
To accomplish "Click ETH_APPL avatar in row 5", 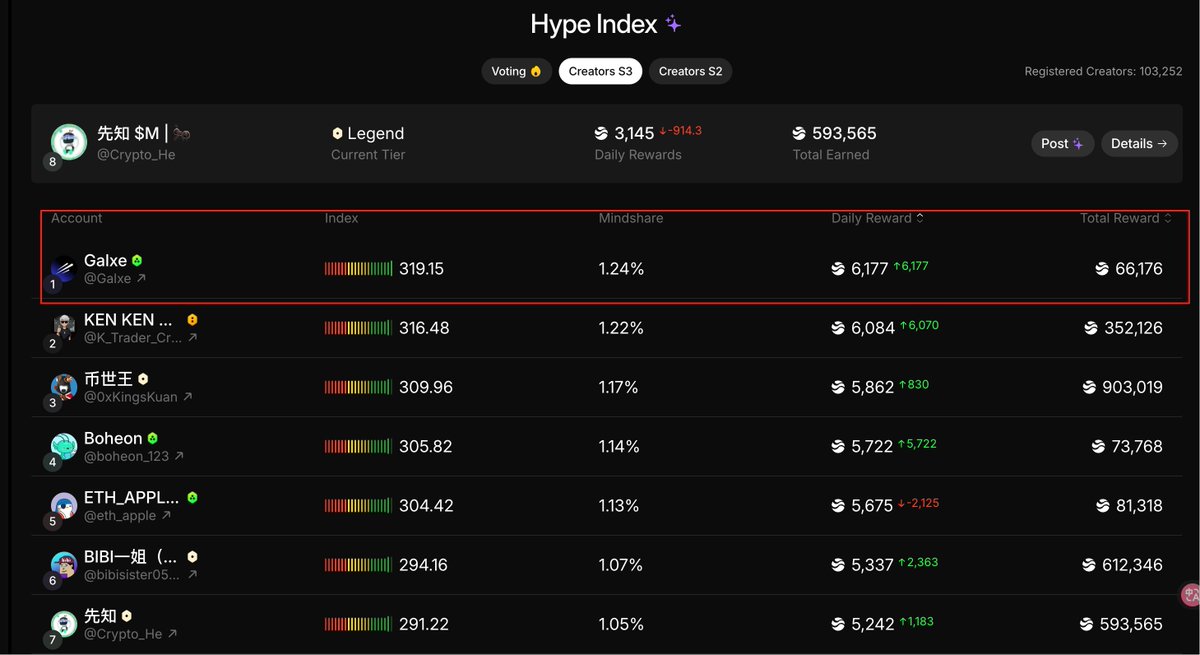I will (x=64, y=506).
